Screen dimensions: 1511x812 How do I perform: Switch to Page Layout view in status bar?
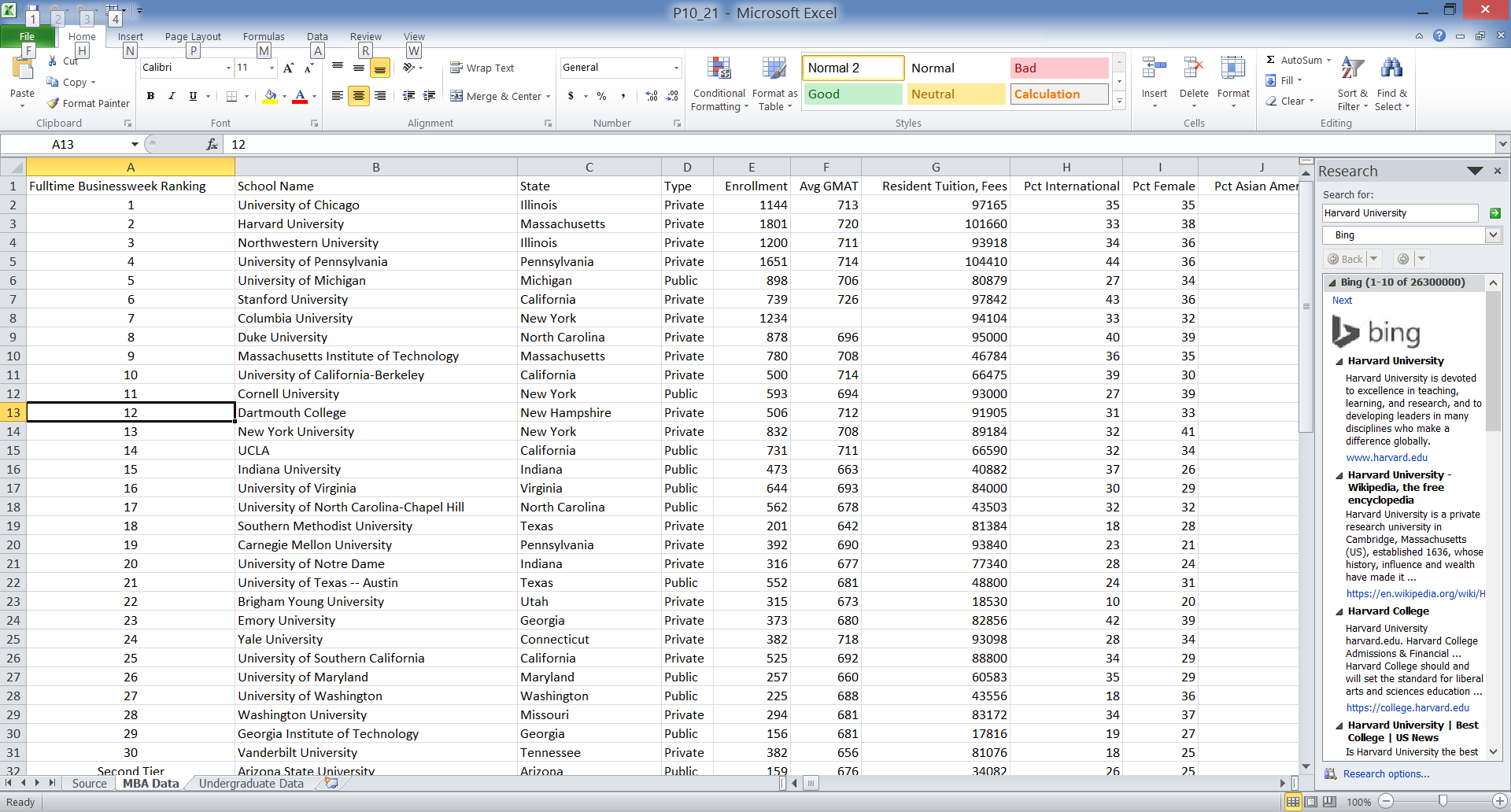tap(1311, 802)
